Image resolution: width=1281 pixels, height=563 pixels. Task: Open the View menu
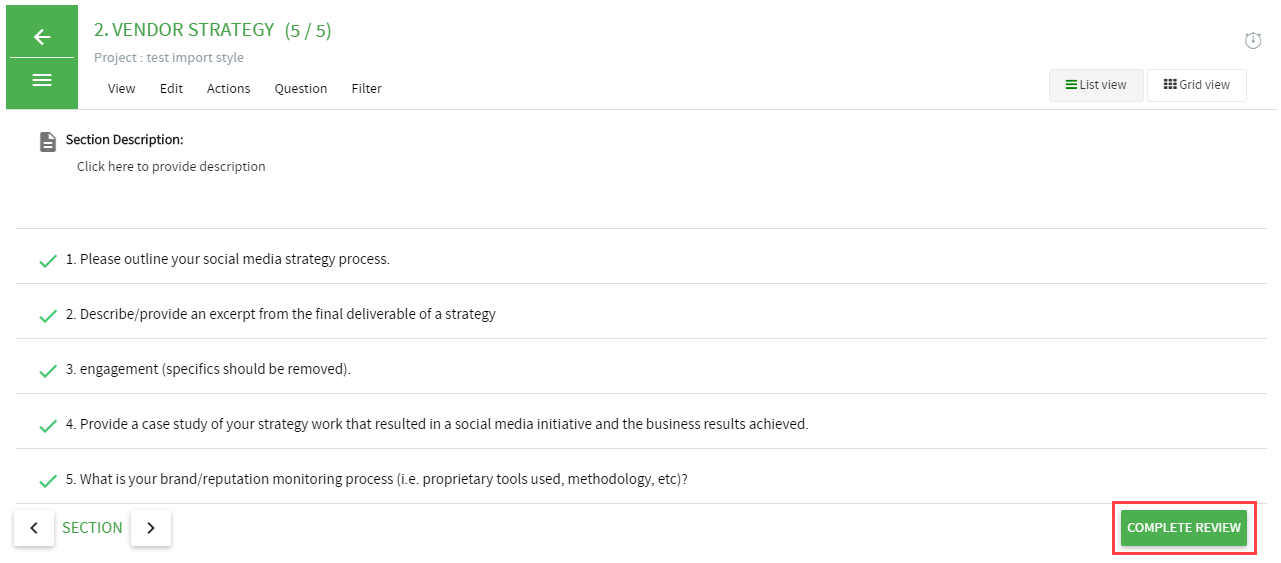coord(122,88)
